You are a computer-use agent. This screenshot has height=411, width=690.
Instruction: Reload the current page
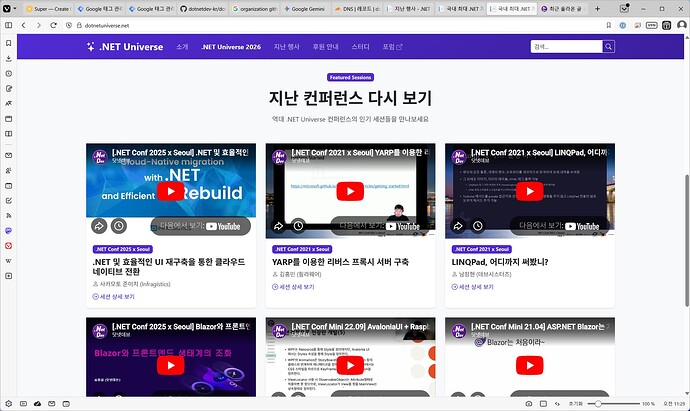(53, 26)
